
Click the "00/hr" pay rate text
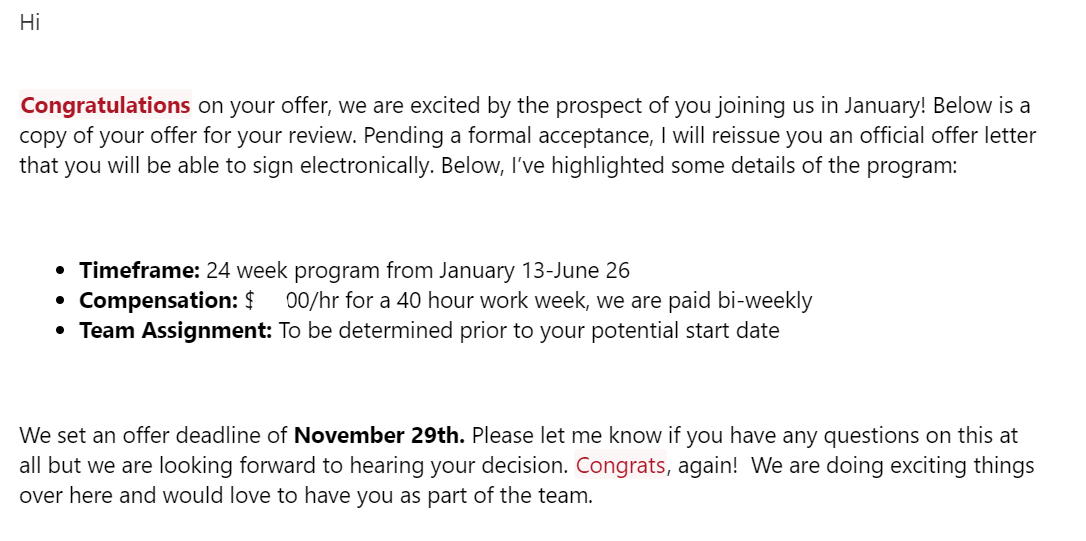coord(312,301)
